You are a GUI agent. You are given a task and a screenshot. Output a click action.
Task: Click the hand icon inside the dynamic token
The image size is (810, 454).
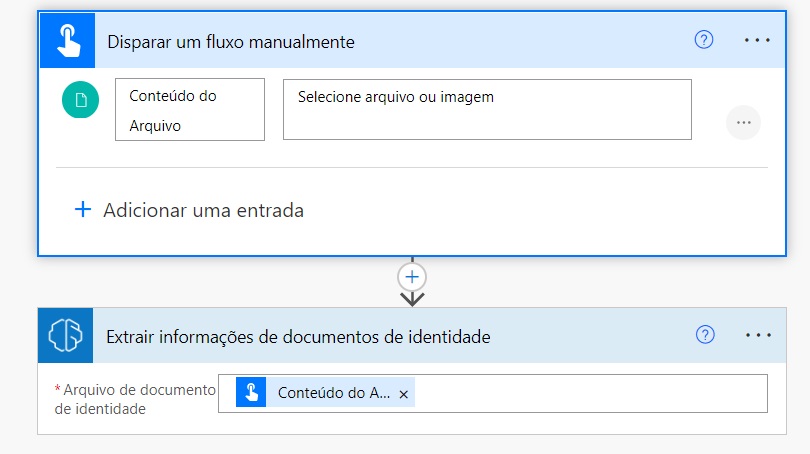click(x=252, y=394)
